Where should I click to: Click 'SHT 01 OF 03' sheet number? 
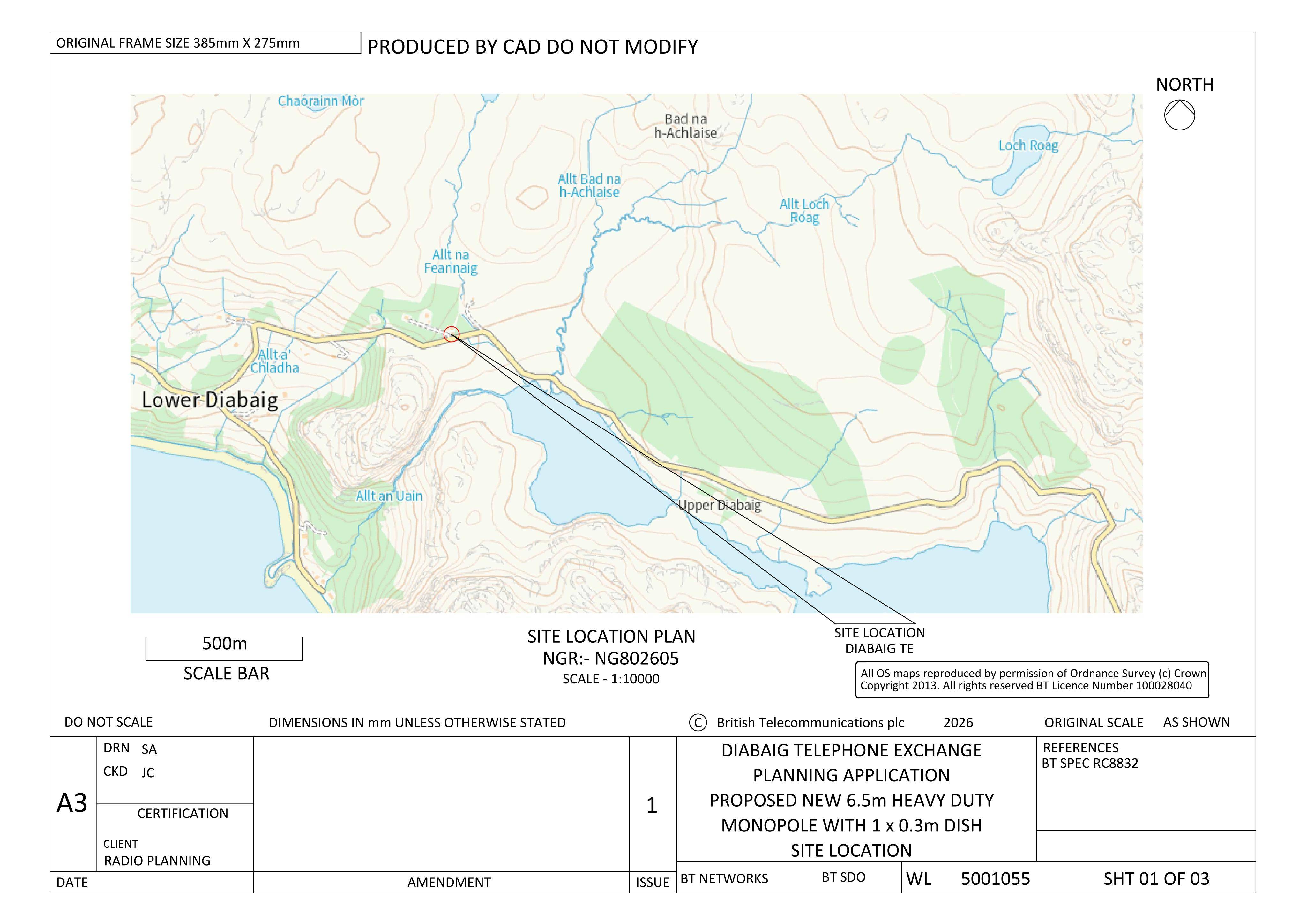click(x=1156, y=878)
